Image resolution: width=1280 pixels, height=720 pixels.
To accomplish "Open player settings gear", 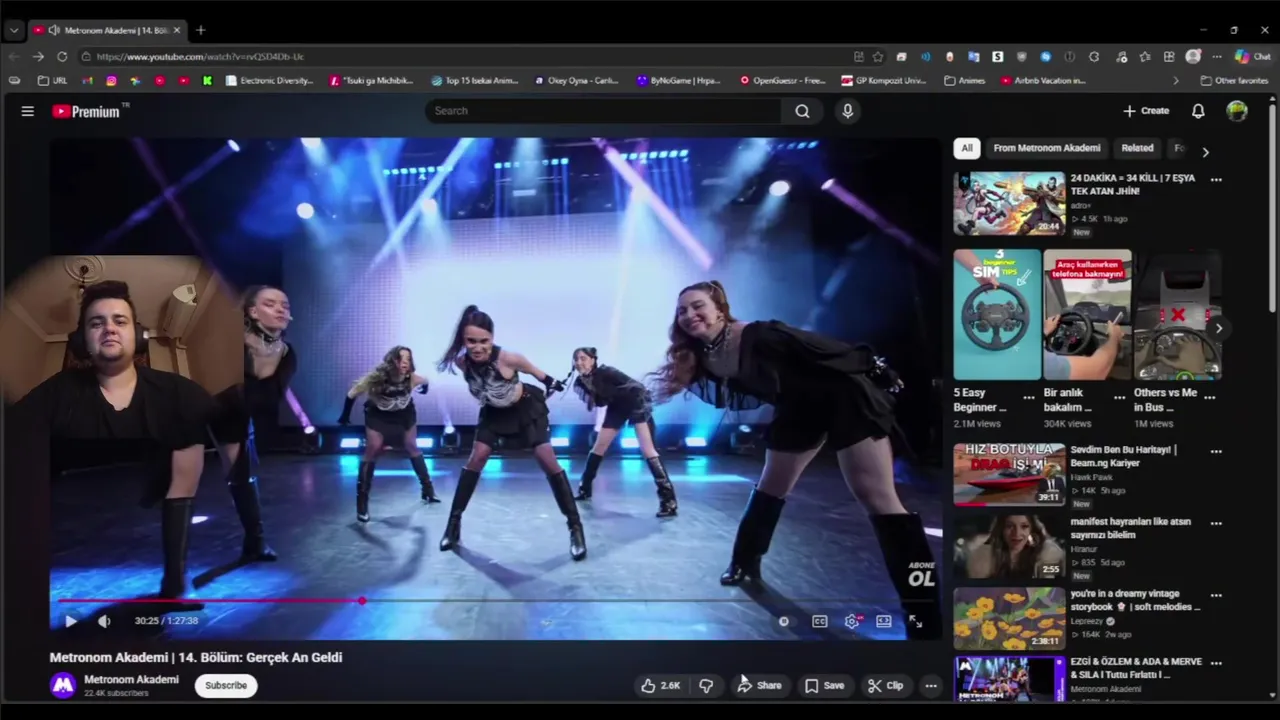I will (851, 621).
